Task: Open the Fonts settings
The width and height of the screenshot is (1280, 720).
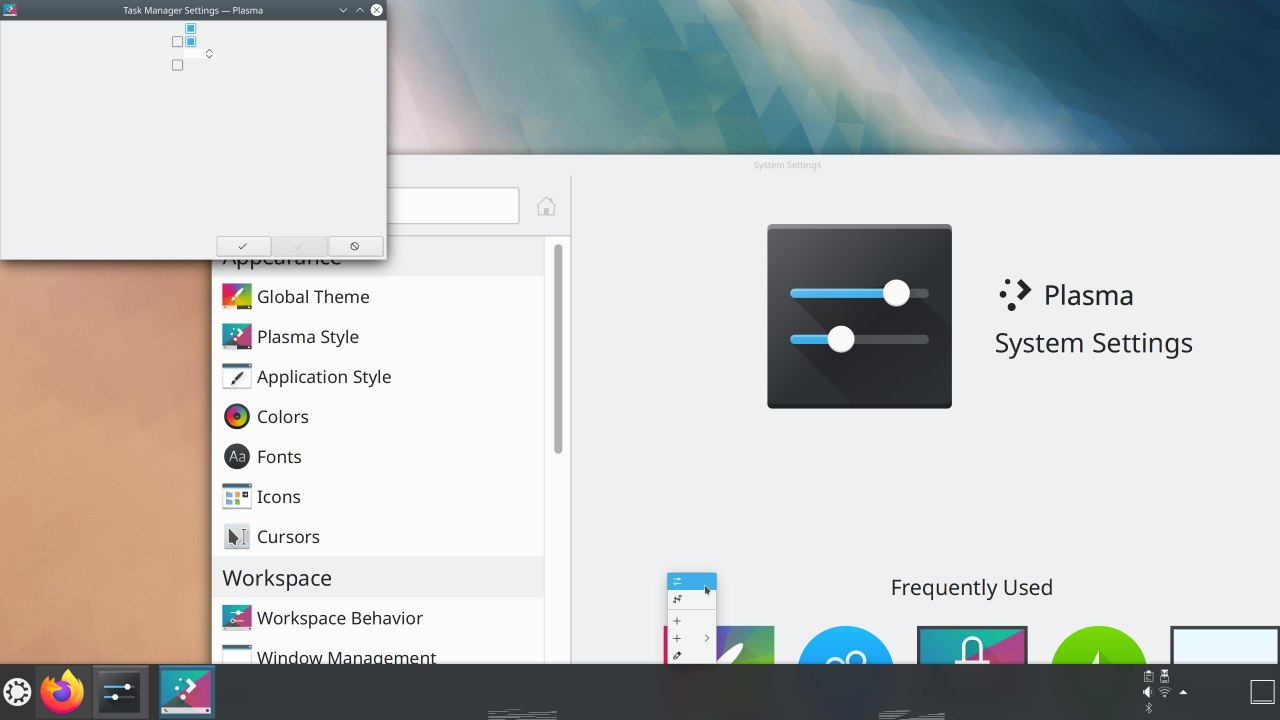Action: 378,457
